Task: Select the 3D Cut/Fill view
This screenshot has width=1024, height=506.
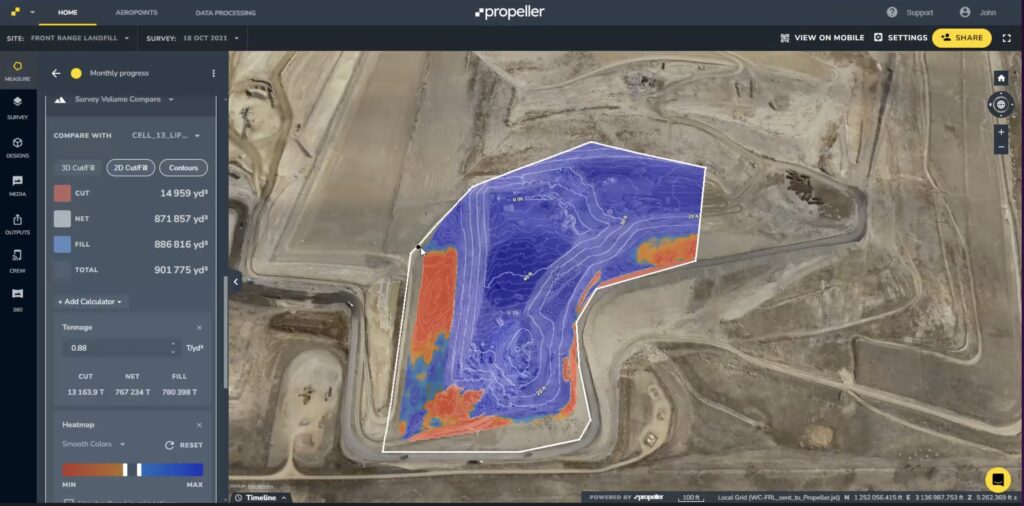Action: click(x=78, y=168)
